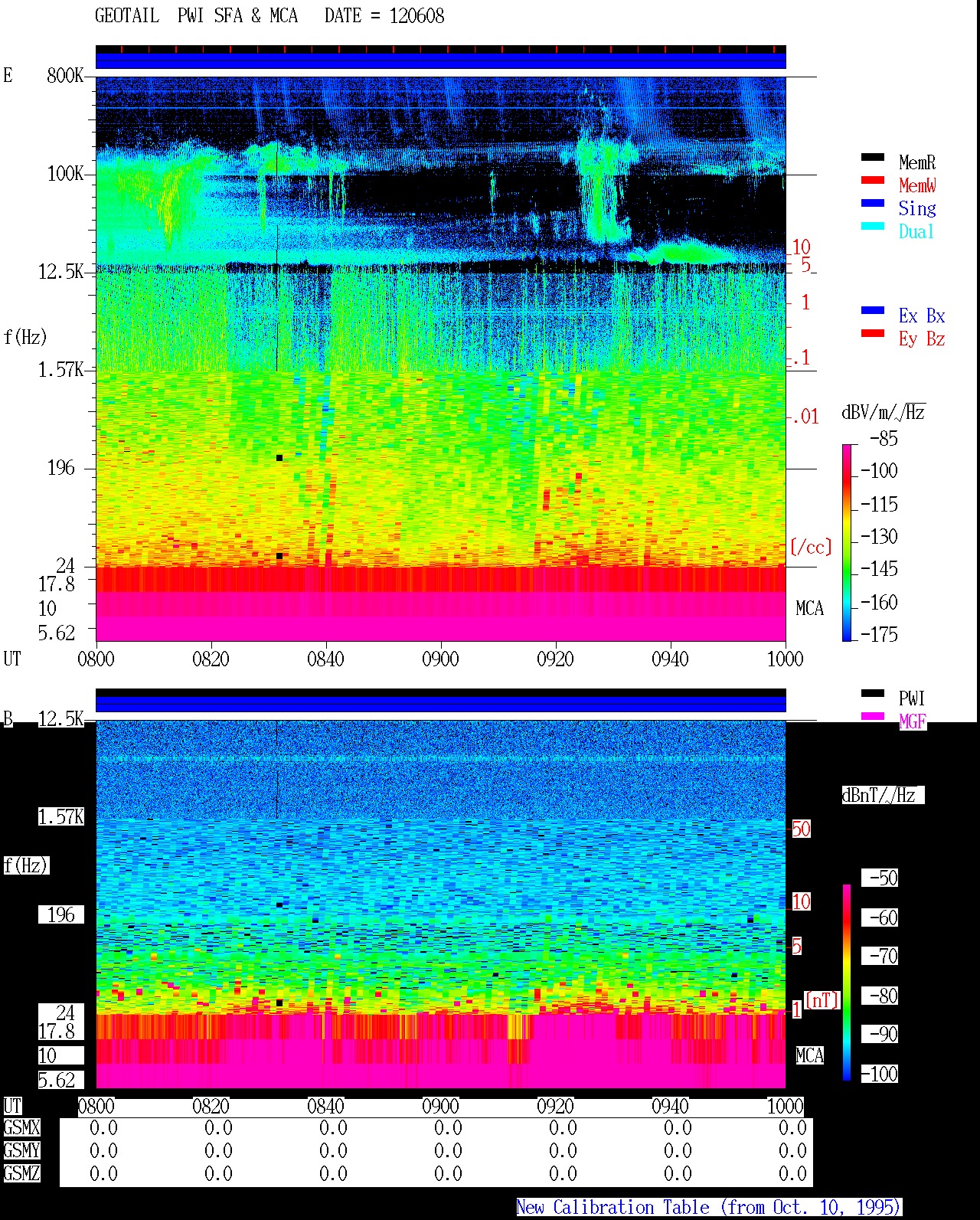The height and width of the screenshot is (1220, 980).
Task: Click the "MemR" legend label
Action: tap(917, 162)
